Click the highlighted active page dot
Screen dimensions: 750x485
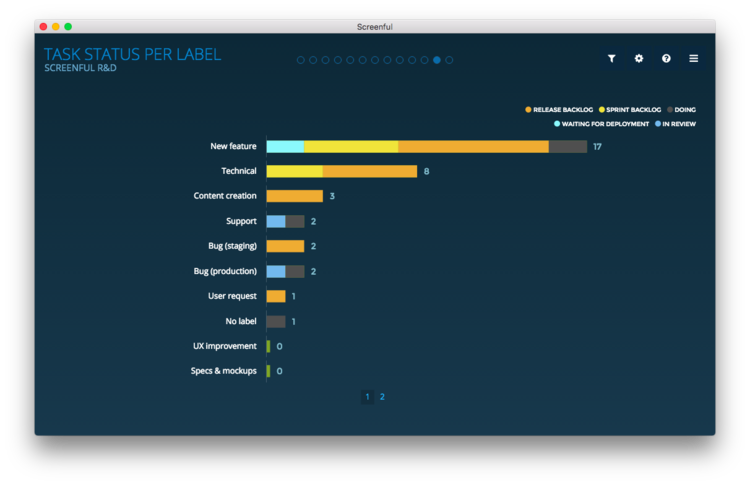(437, 60)
